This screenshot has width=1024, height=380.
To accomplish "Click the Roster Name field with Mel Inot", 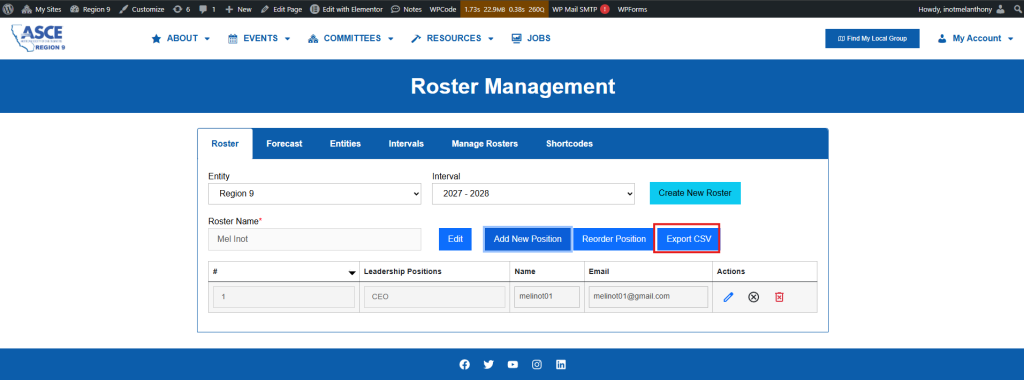I will pyautogui.click(x=315, y=240).
